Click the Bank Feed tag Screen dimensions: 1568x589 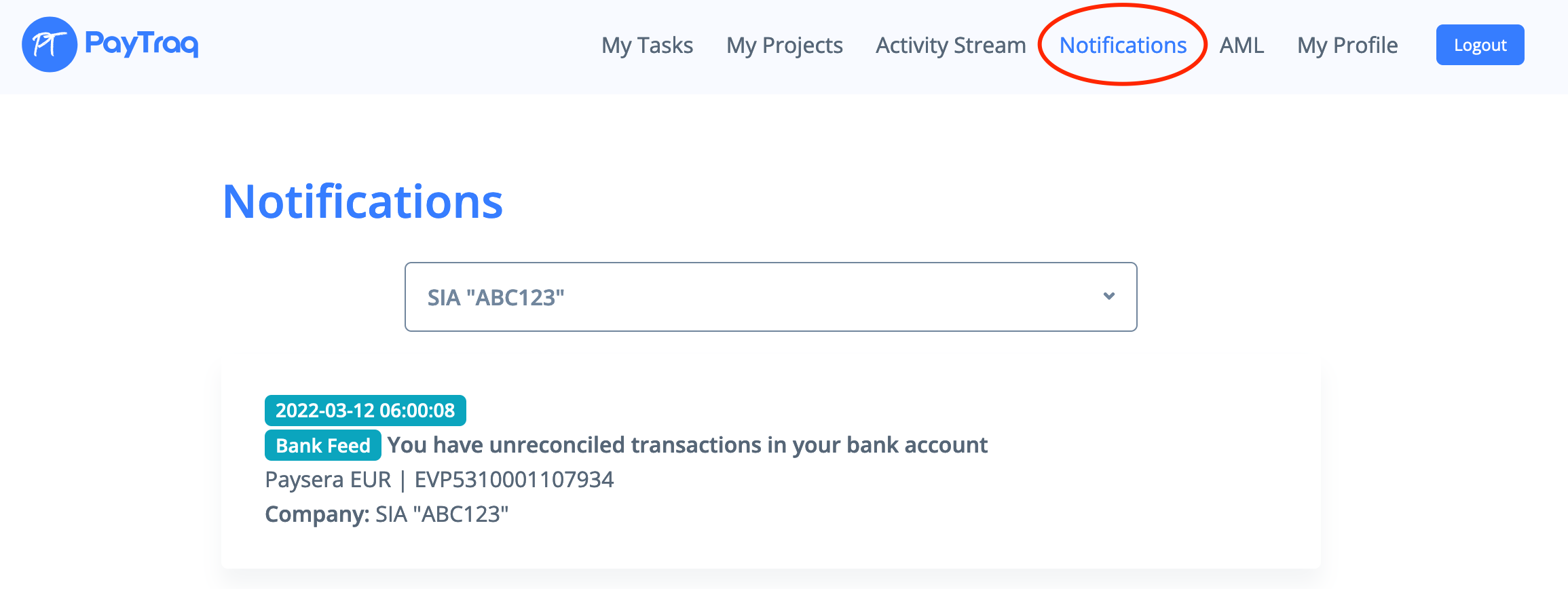tap(323, 446)
